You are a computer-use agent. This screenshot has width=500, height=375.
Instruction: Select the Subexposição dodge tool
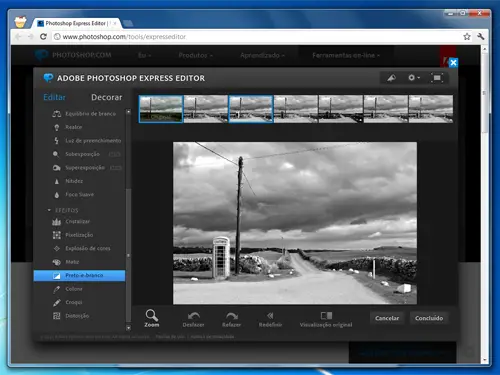click(76, 154)
